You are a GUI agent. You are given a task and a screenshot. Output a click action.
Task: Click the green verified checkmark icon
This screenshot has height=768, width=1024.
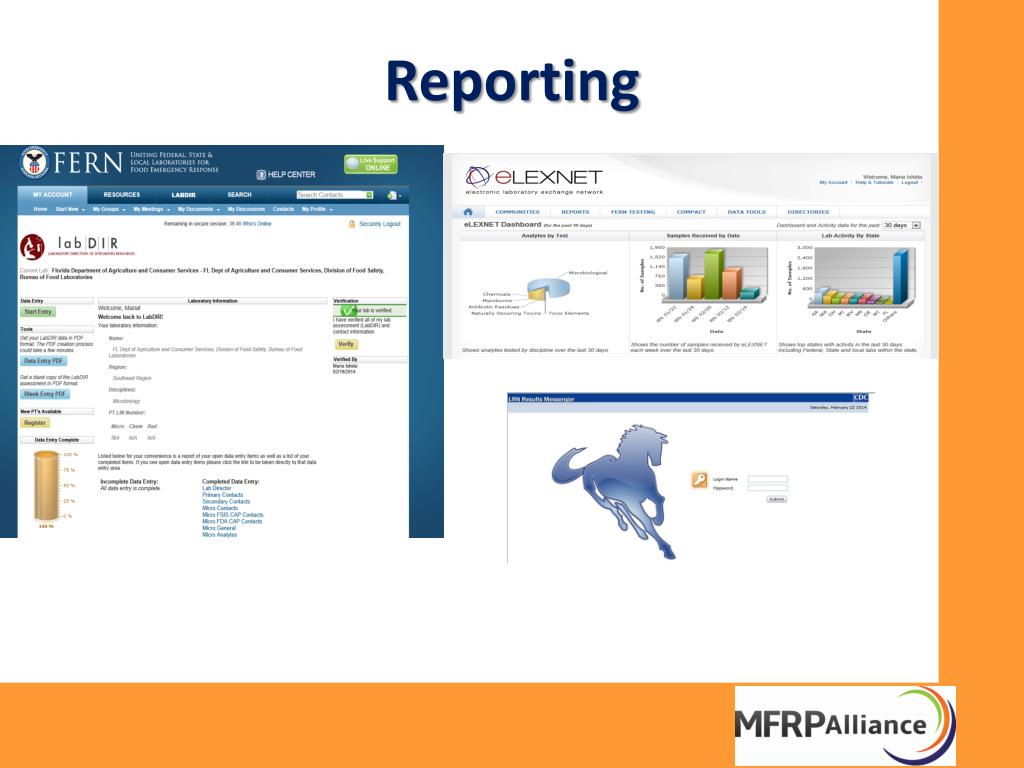(x=348, y=310)
